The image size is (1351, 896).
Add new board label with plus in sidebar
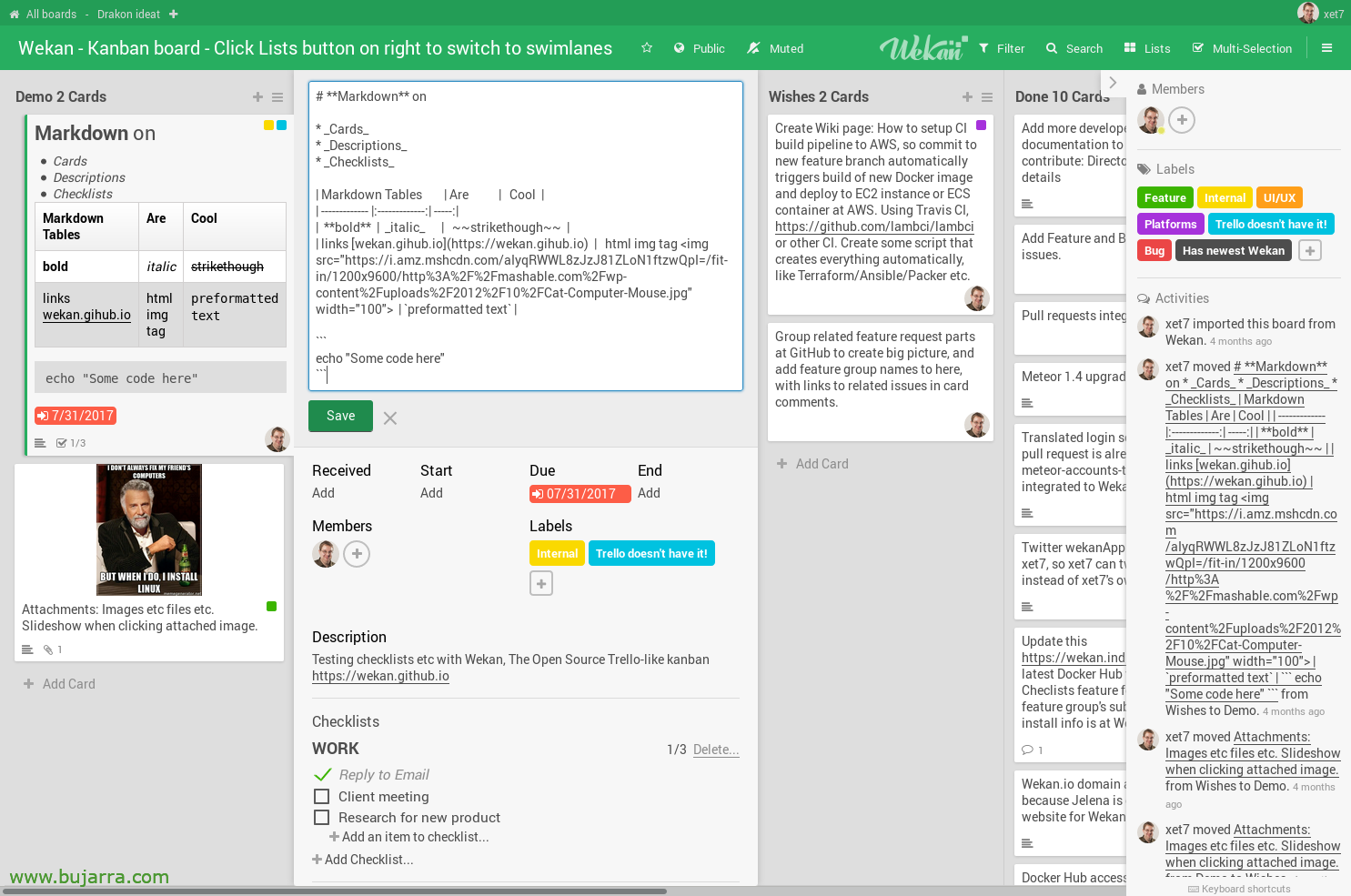point(1310,250)
